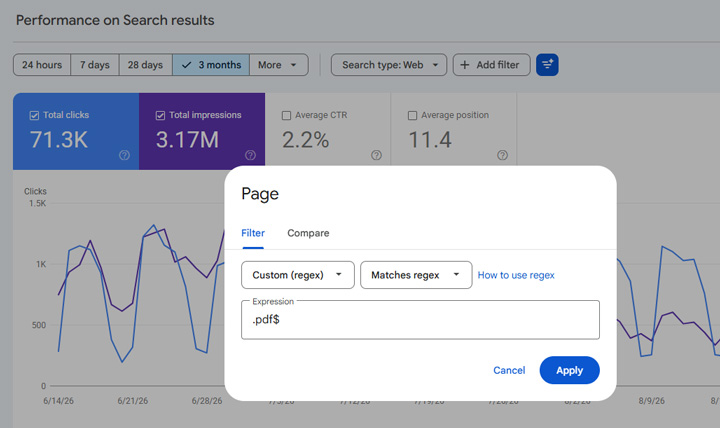Open help icon on Total clicks card

(x=124, y=155)
